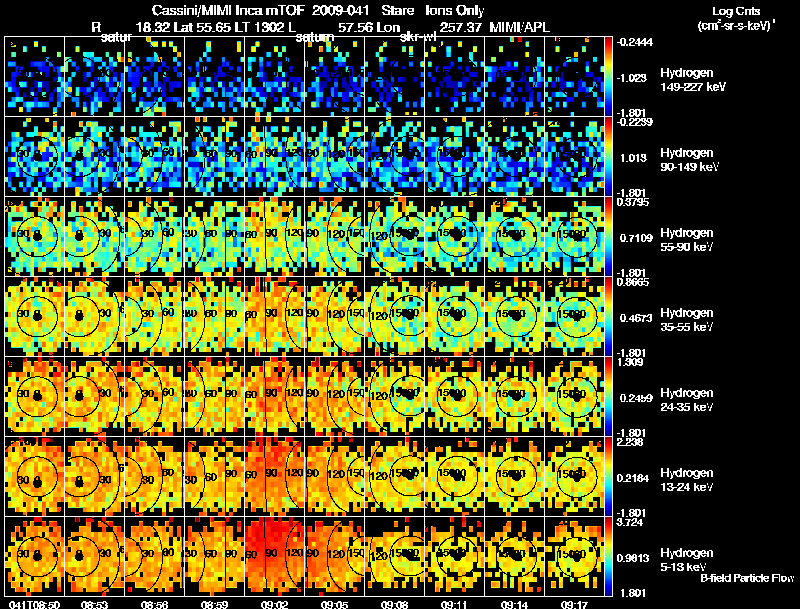Click the 'Hydrogen 5-13 keV' row label
The image size is (800, 609).
686,560
